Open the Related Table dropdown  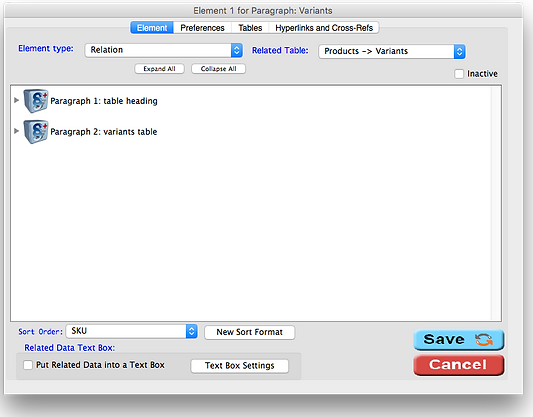392,51
